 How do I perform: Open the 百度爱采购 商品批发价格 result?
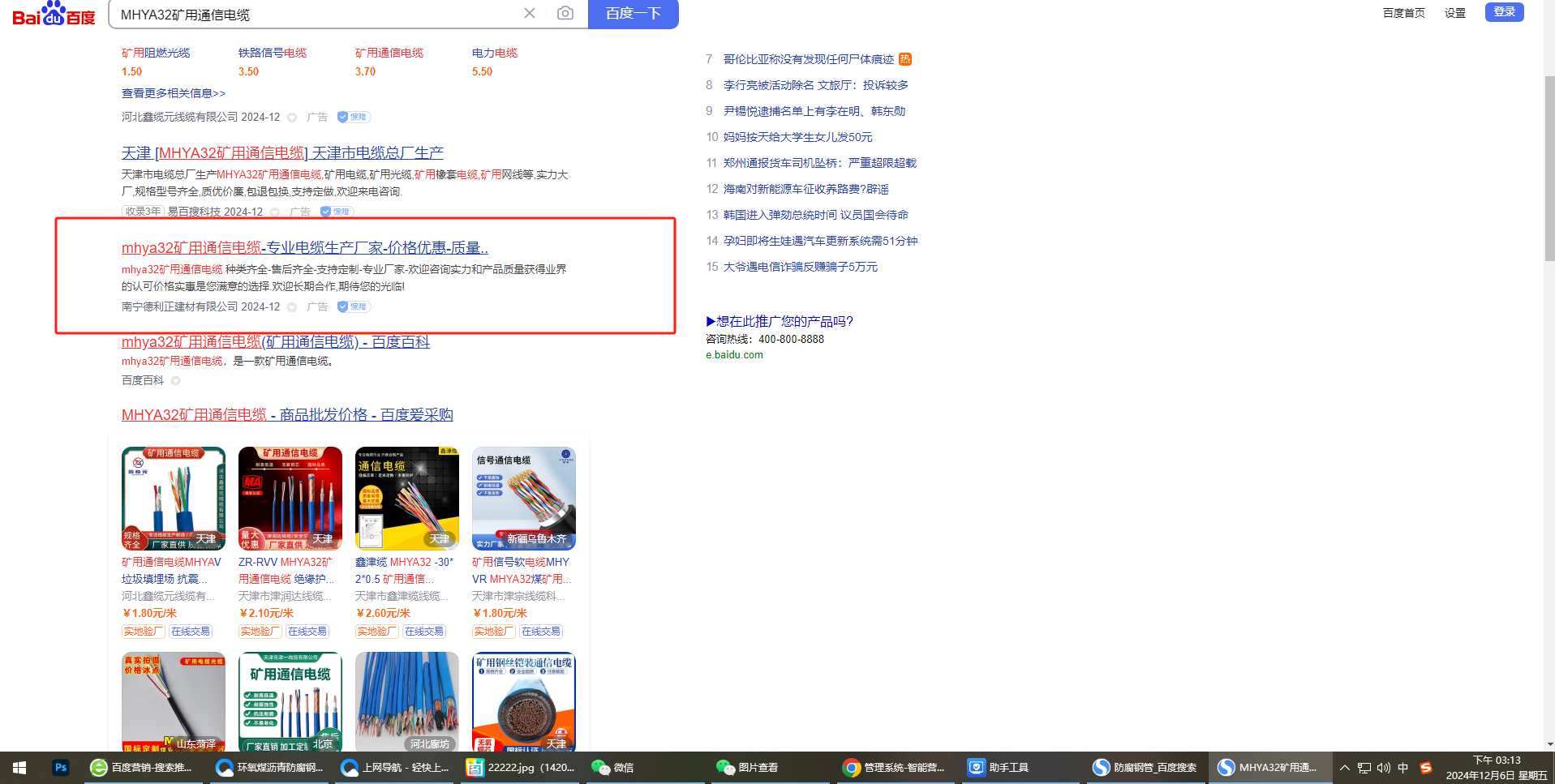pyautogui.click(x=287, y=414)
